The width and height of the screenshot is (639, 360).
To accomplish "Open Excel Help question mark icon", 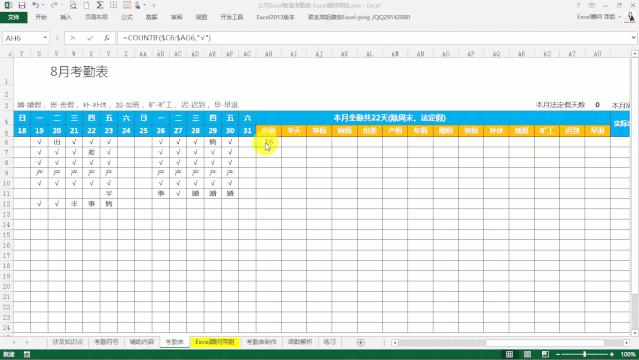I will (x=578, y=5).
